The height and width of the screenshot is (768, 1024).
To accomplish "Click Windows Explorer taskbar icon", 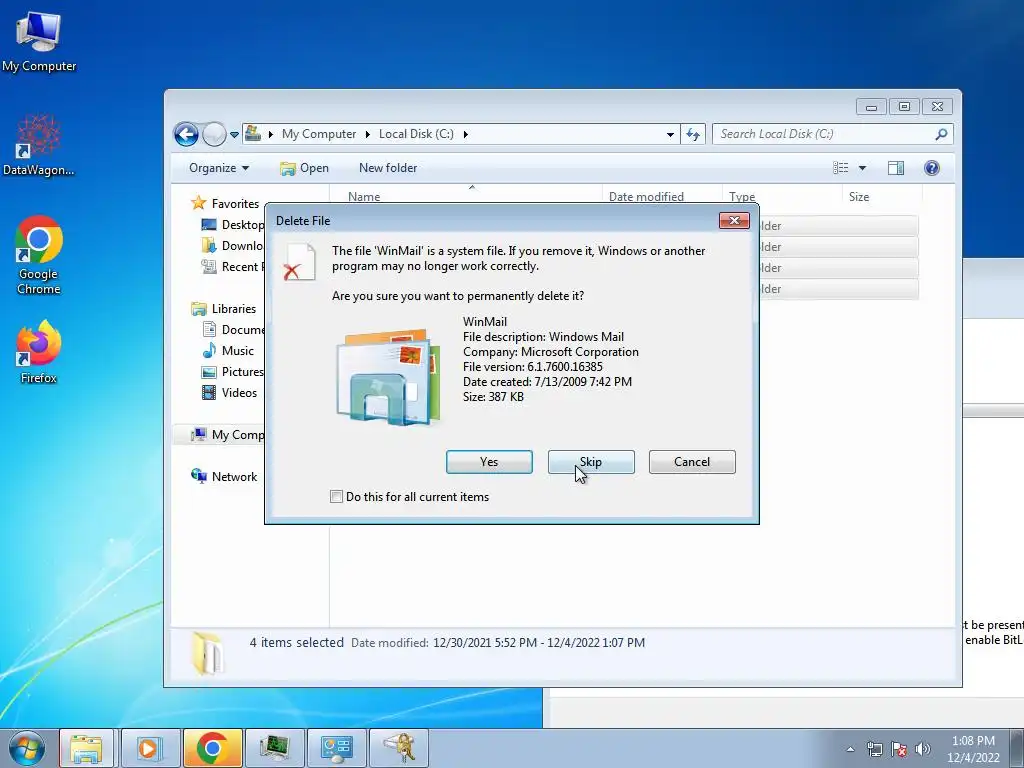I will point(86,748).
